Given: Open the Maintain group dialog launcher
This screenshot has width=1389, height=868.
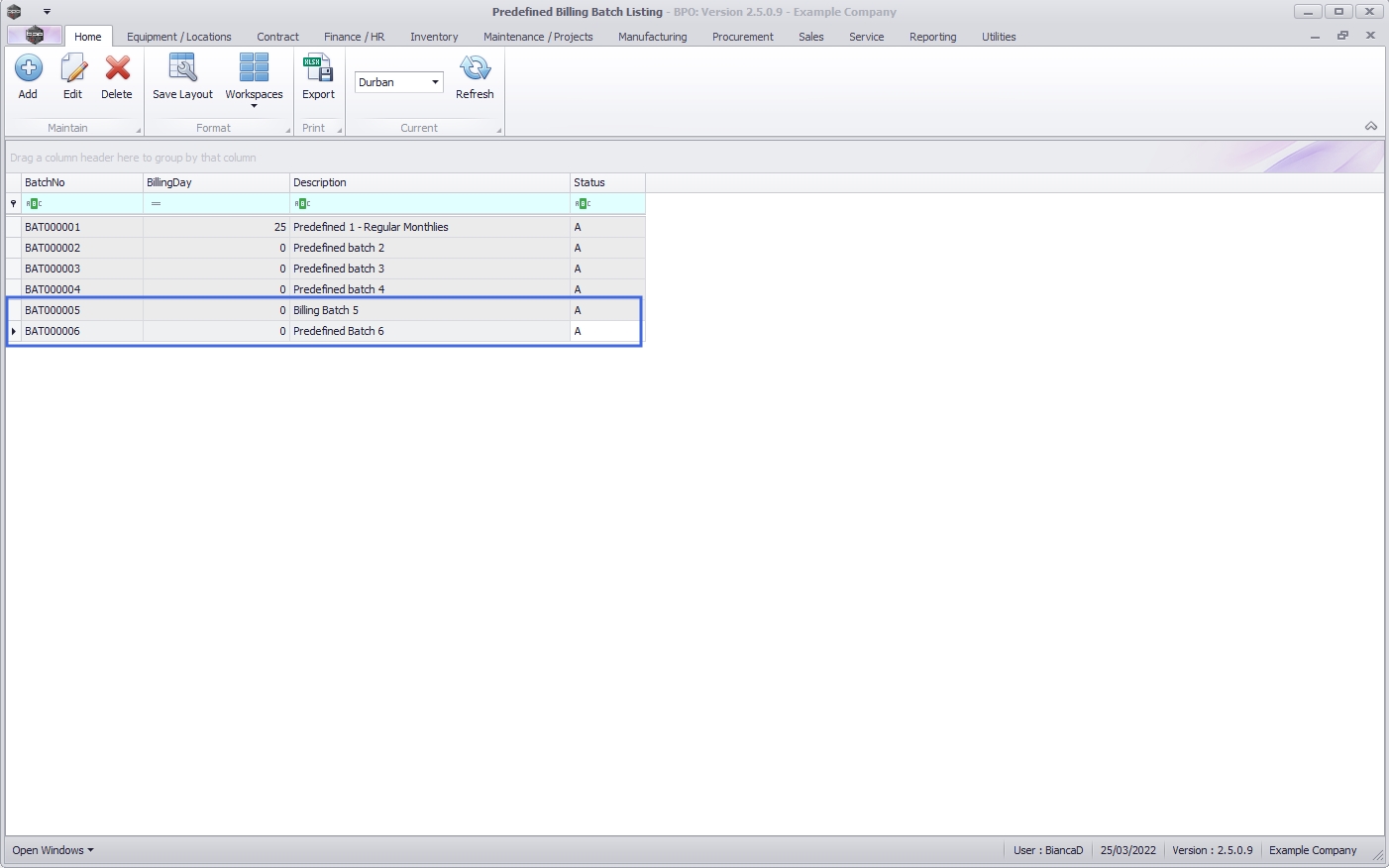Looking at the screenshot, I should (x=138, y=130).
